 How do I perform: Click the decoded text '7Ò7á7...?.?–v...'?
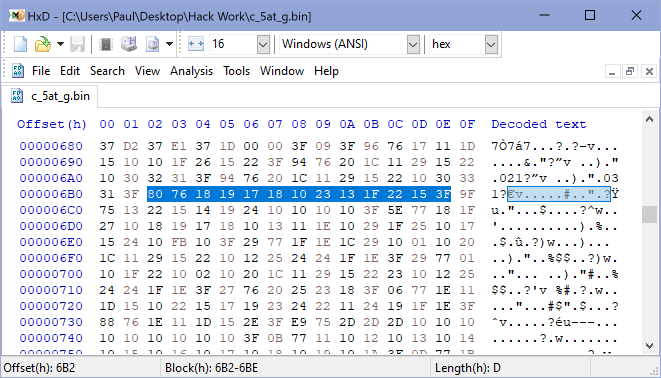point(554,146)
